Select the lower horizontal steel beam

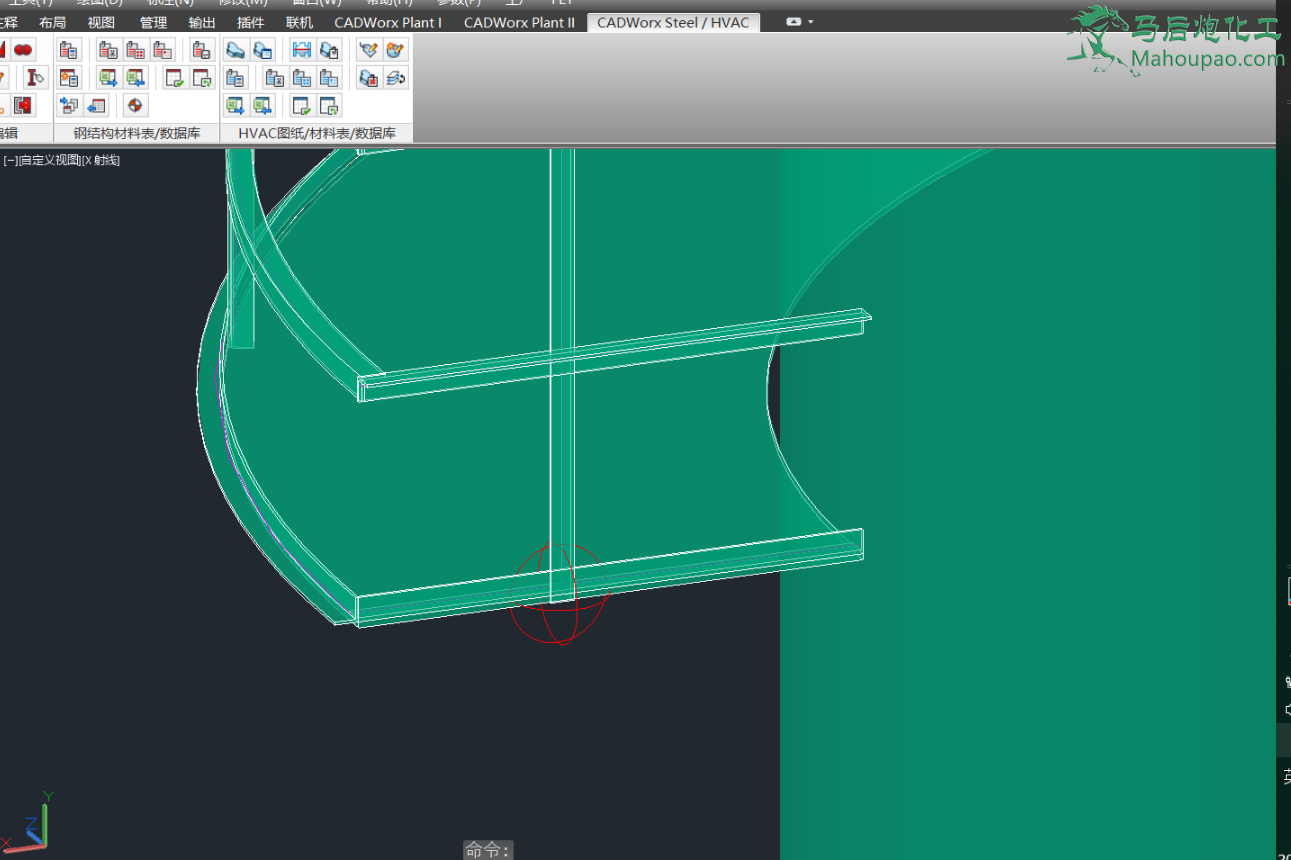click(x=610, y=578)
